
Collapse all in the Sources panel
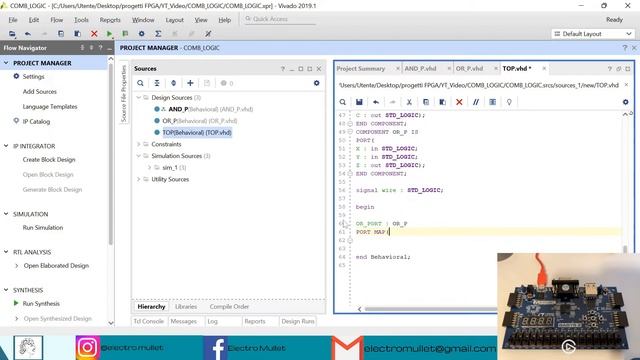click(157, 83)
